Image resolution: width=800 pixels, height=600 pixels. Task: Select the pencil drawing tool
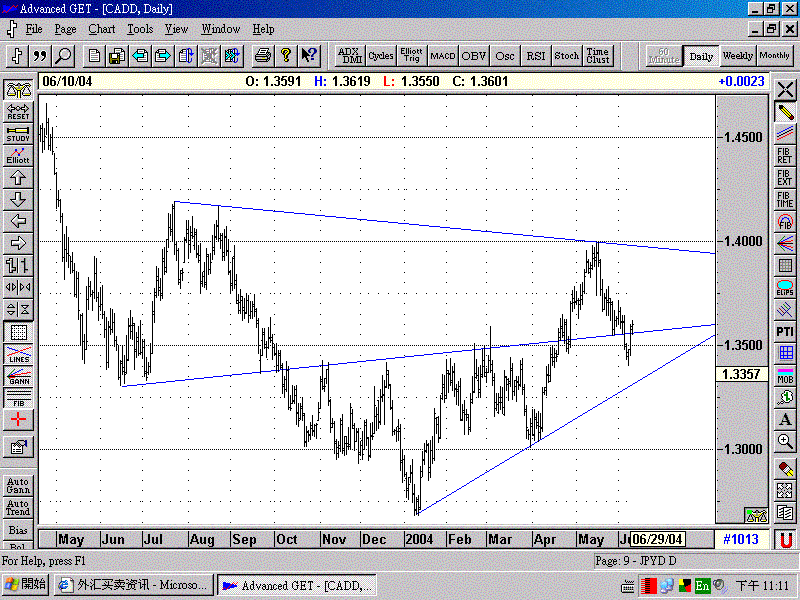pos(785,113)
